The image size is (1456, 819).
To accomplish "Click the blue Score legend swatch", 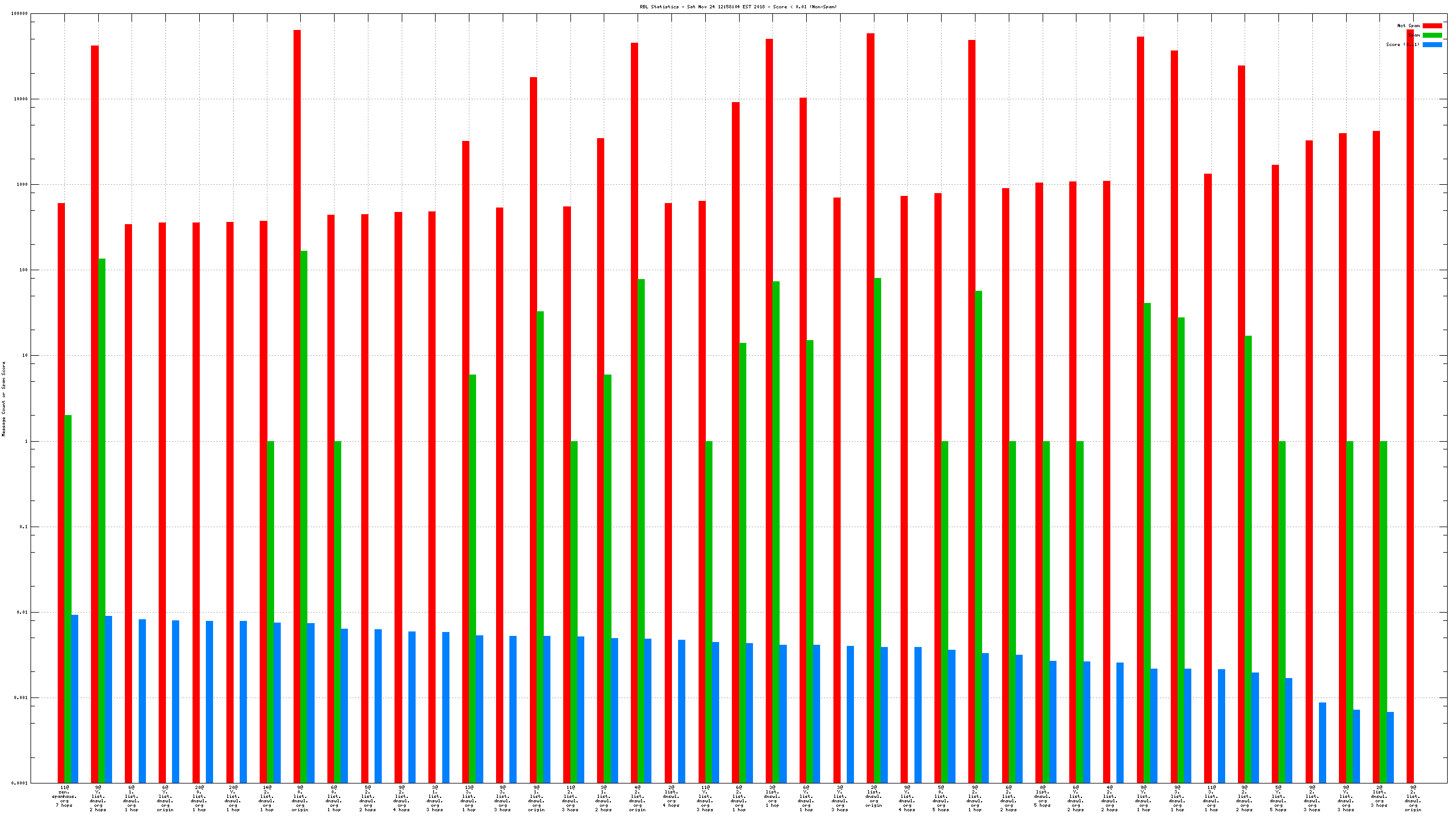I will [1432, 44].
